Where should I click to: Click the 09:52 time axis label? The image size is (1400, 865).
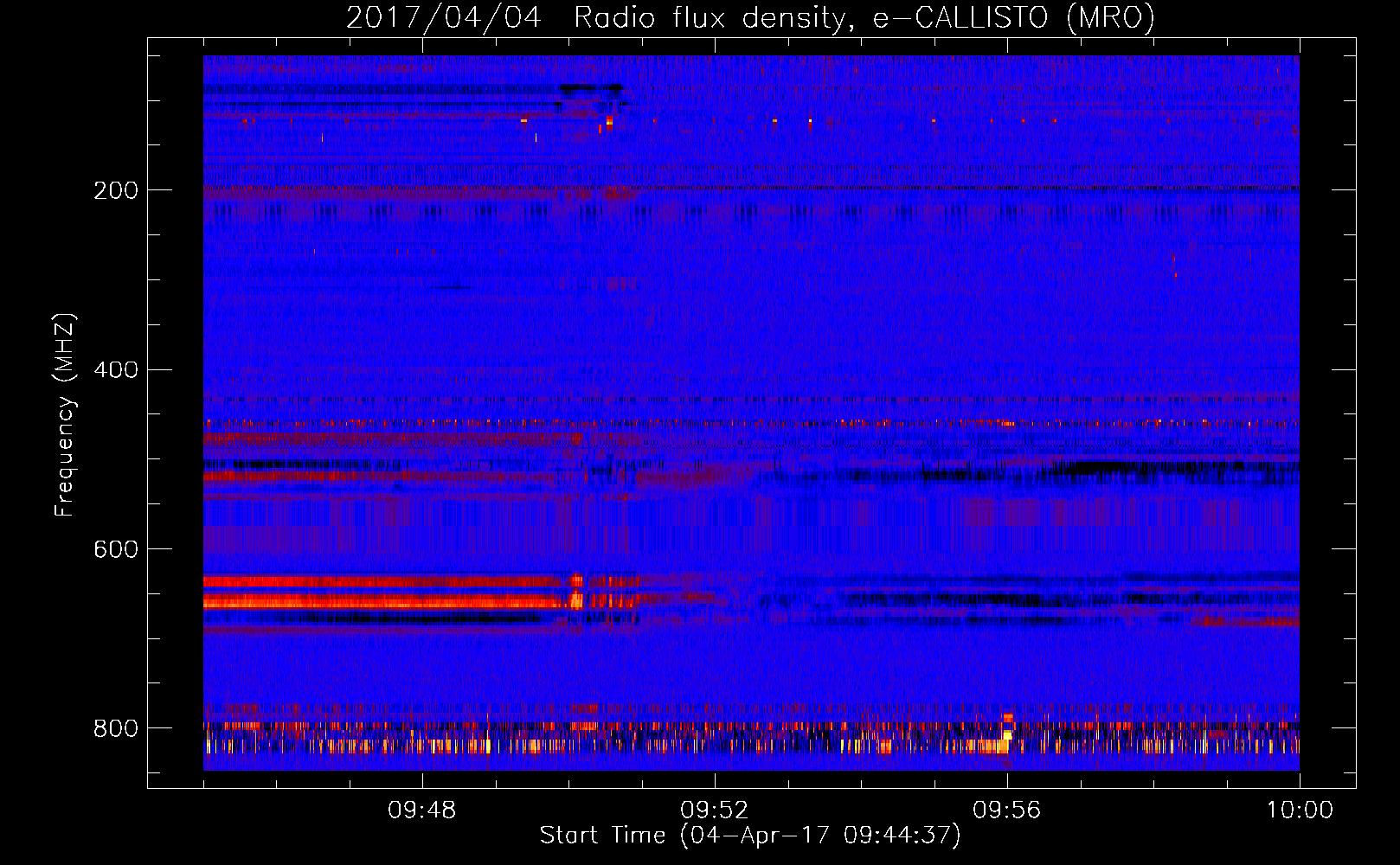715,811
